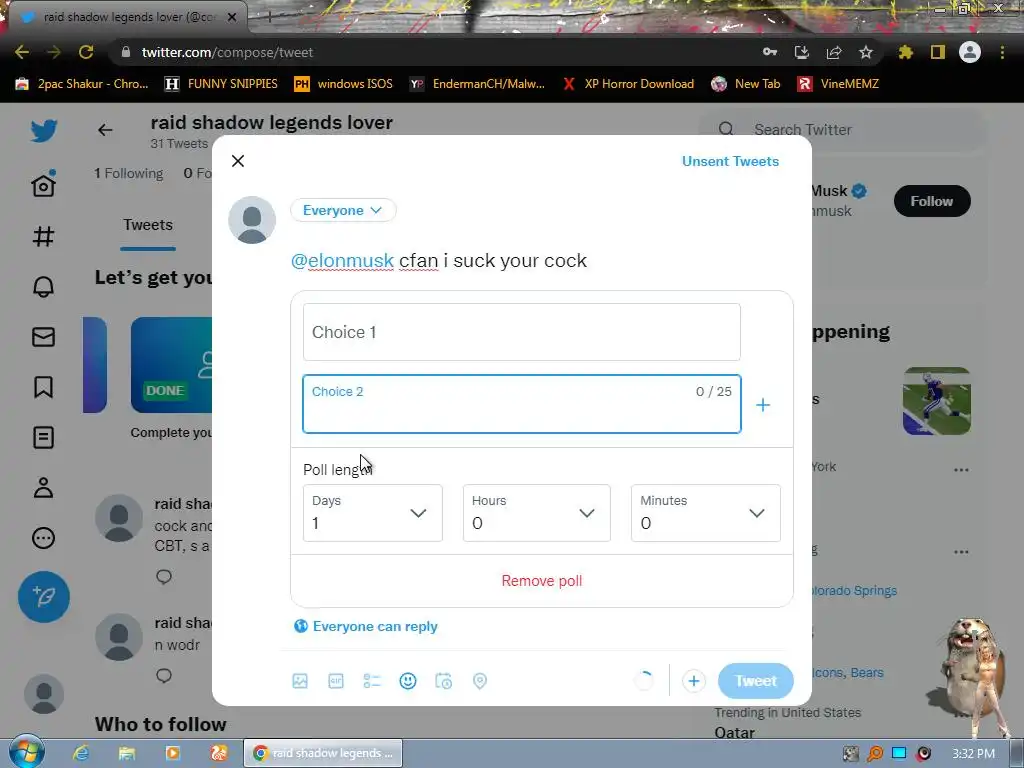Open the Explore hashtag icon

click(44, 236)
